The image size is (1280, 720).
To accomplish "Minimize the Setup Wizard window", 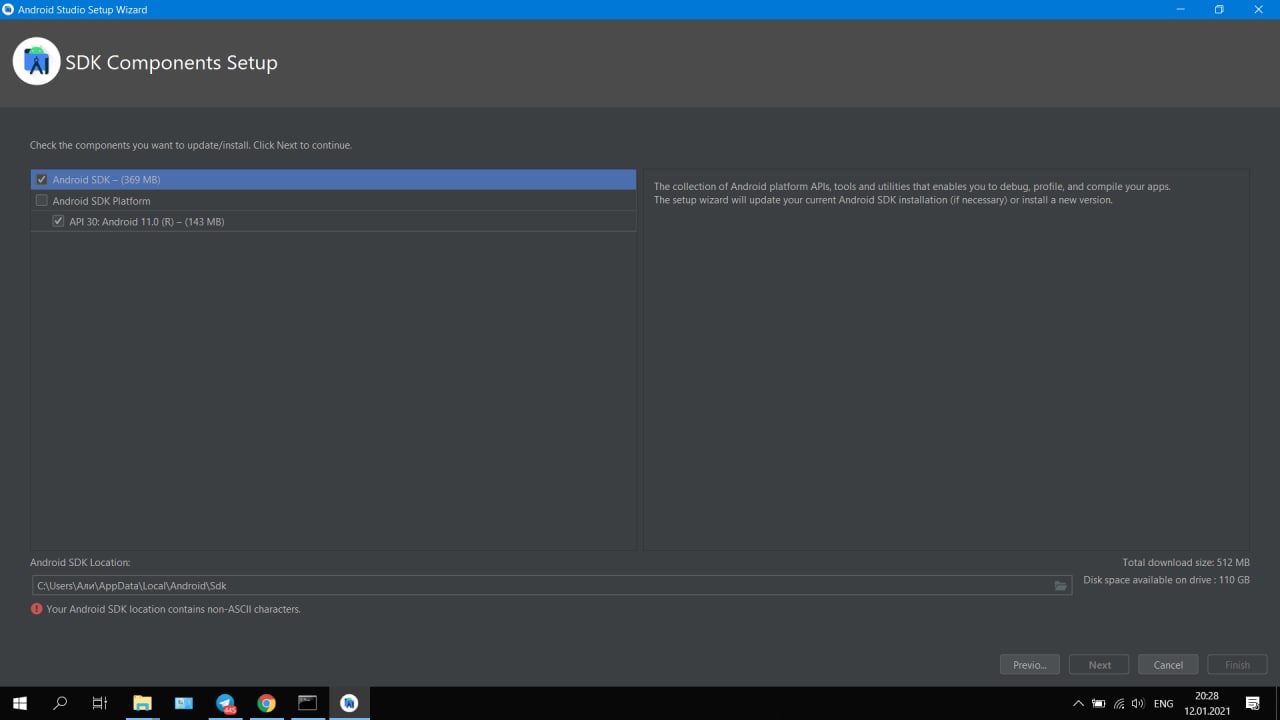I will click(x=1181, y=9).
